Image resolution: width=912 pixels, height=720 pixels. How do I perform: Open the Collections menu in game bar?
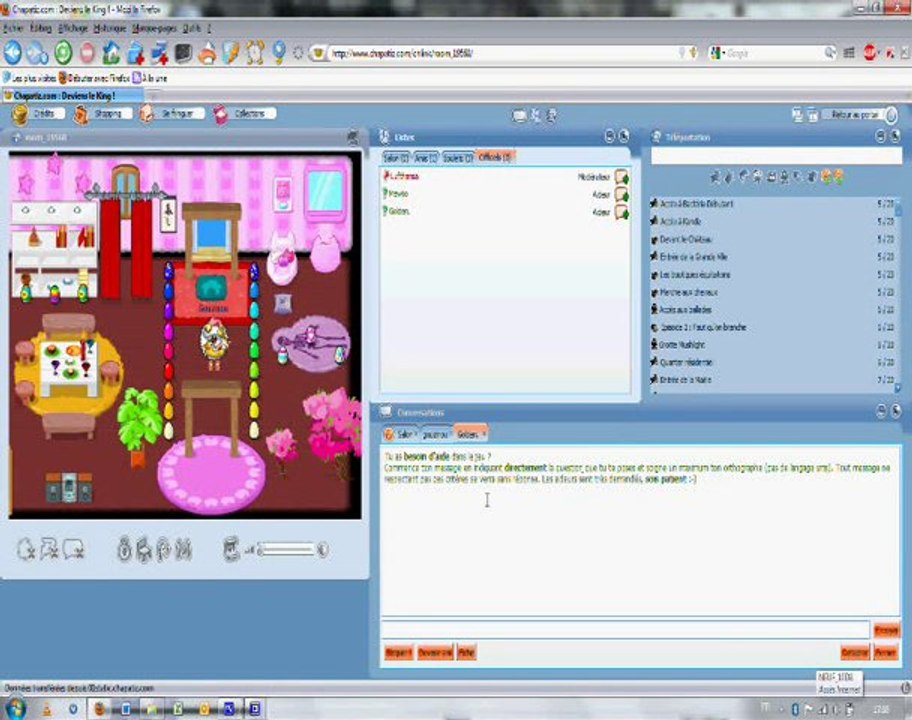244,114
